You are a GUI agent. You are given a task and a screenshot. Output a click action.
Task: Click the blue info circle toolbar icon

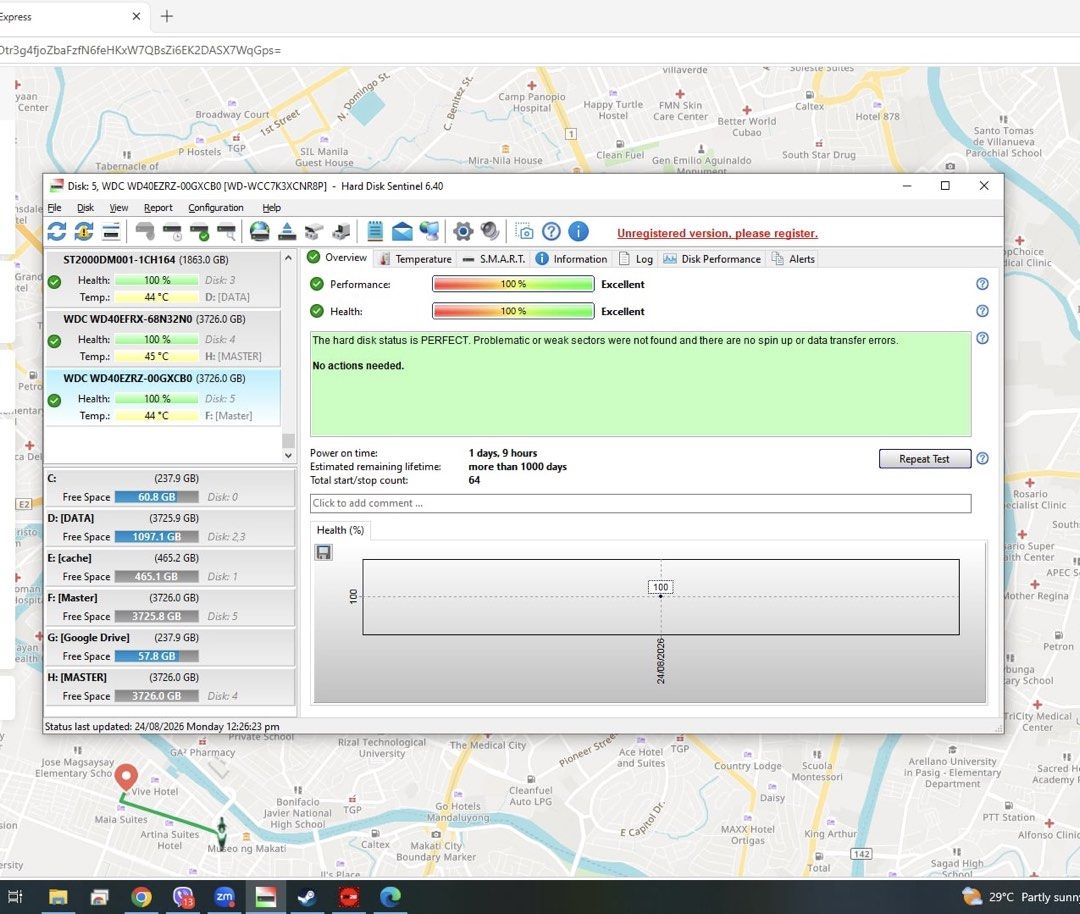(x=579, y=231)
